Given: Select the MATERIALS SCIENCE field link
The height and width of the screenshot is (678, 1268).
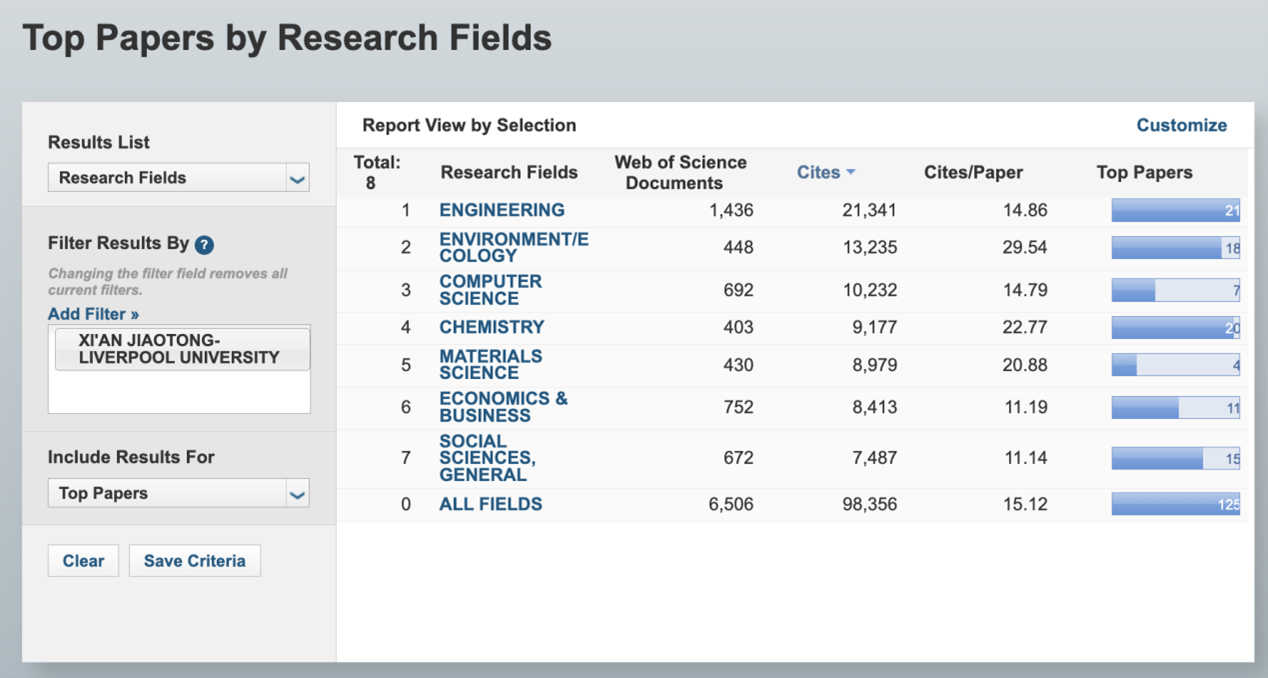Looking at the screenshot, I should pos(490,364).
